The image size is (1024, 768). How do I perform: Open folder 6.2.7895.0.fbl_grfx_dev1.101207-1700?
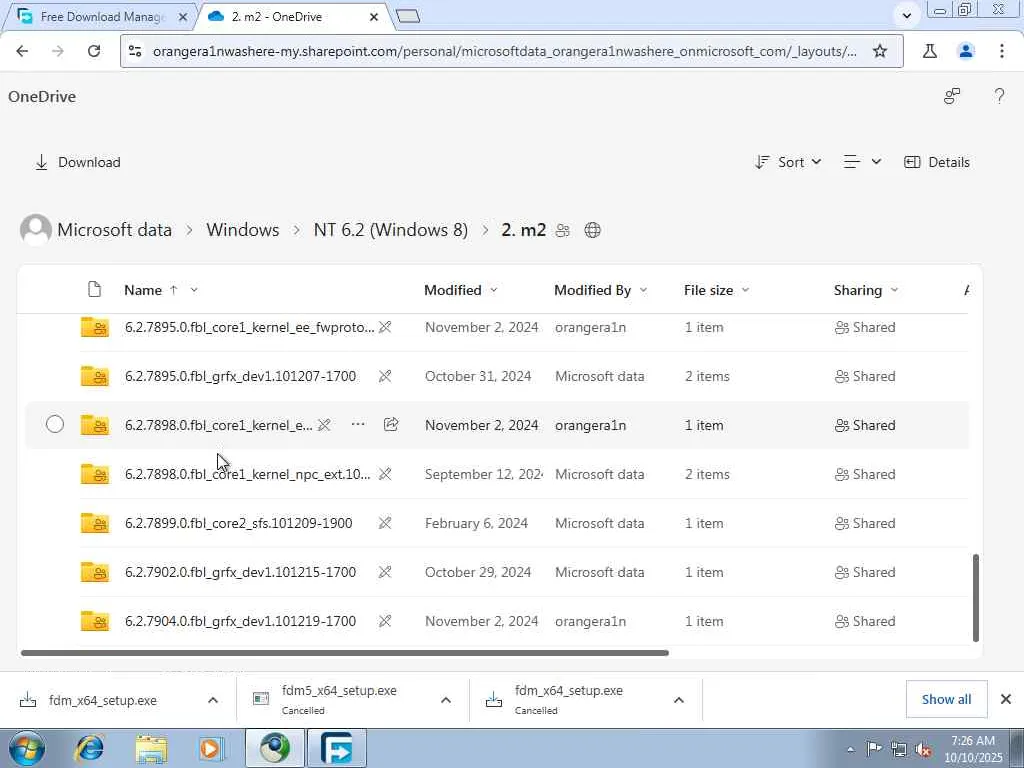pos(240,376)
